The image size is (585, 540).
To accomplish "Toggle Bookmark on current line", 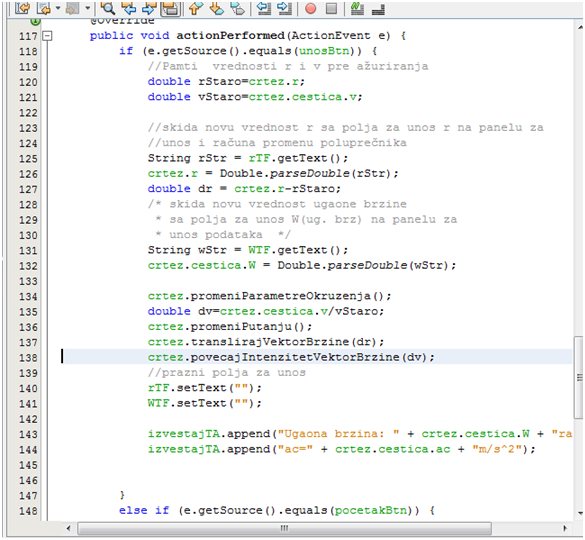I will tap(237, 8).
